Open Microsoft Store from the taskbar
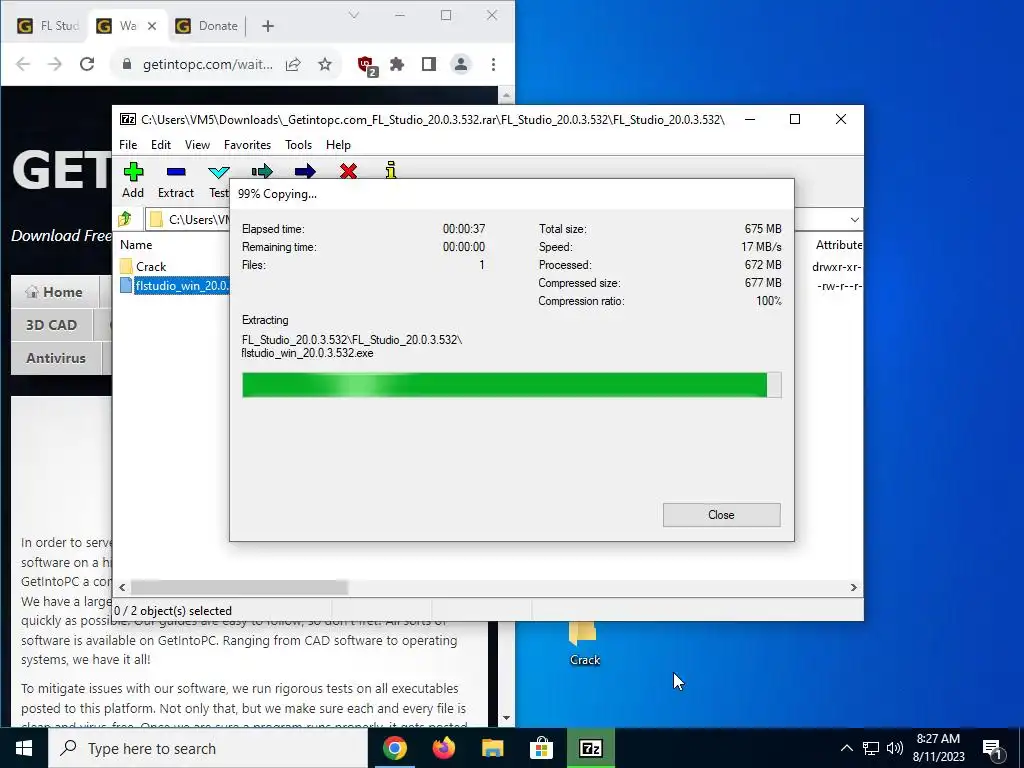 click(x=541, y=748)
